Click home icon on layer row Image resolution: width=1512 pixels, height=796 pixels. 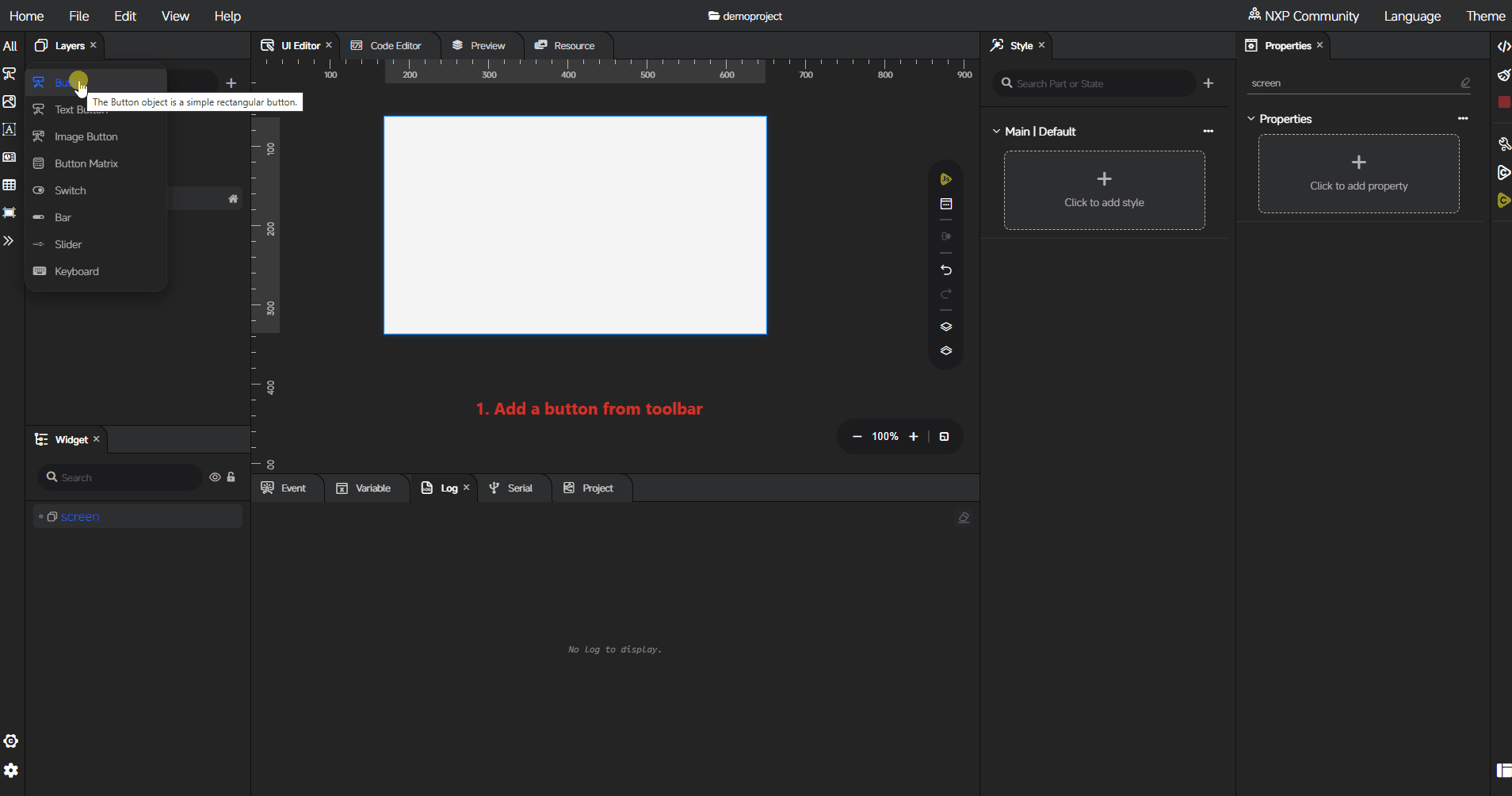point(233,199)
